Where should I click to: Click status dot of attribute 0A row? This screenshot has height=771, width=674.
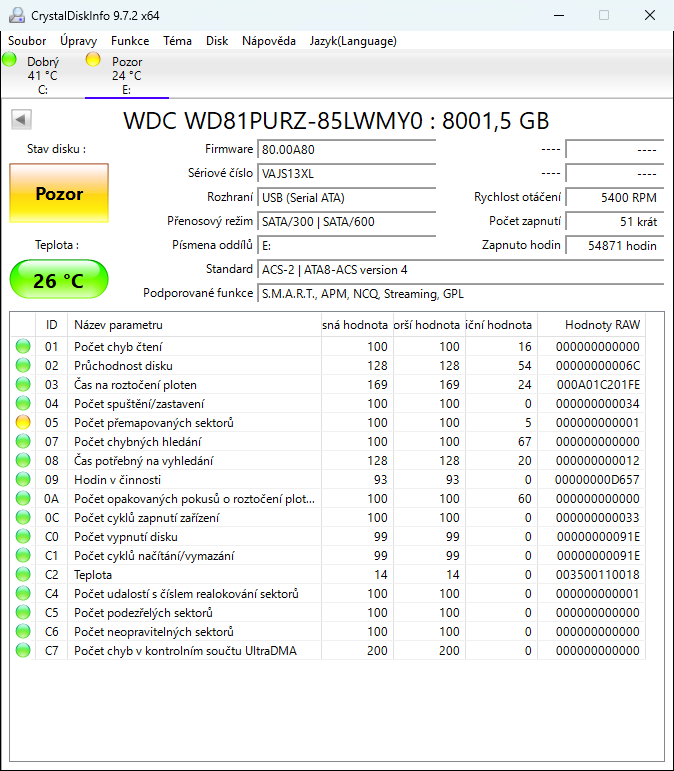coord(23,499)
